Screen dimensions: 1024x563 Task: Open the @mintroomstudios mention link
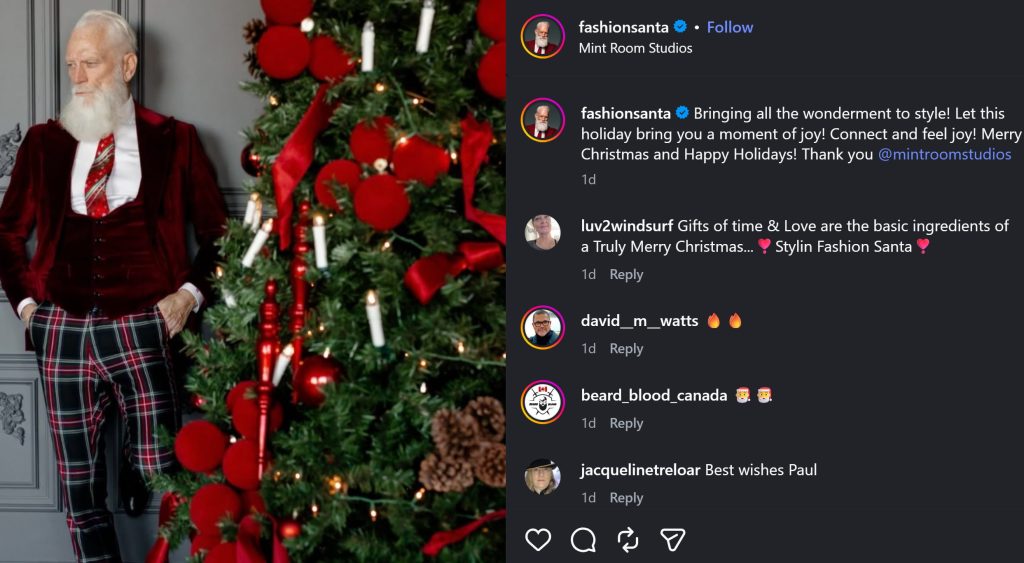coord(944,155)
